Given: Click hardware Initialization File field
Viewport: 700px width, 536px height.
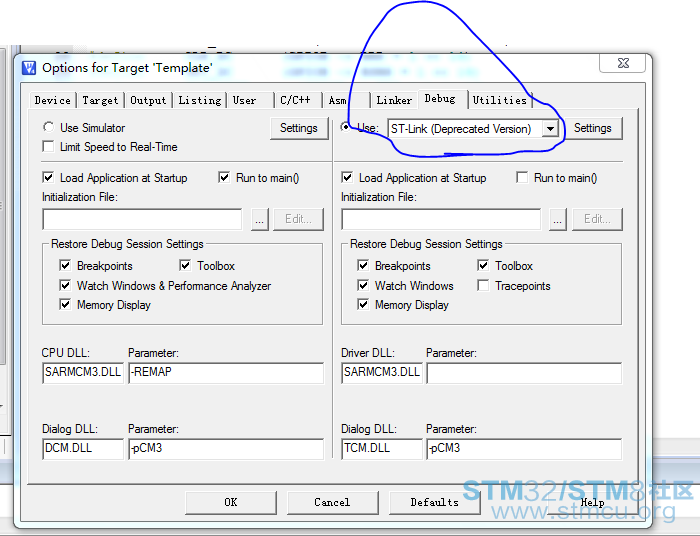Looking at the screenshot, I should click(441, 219).
